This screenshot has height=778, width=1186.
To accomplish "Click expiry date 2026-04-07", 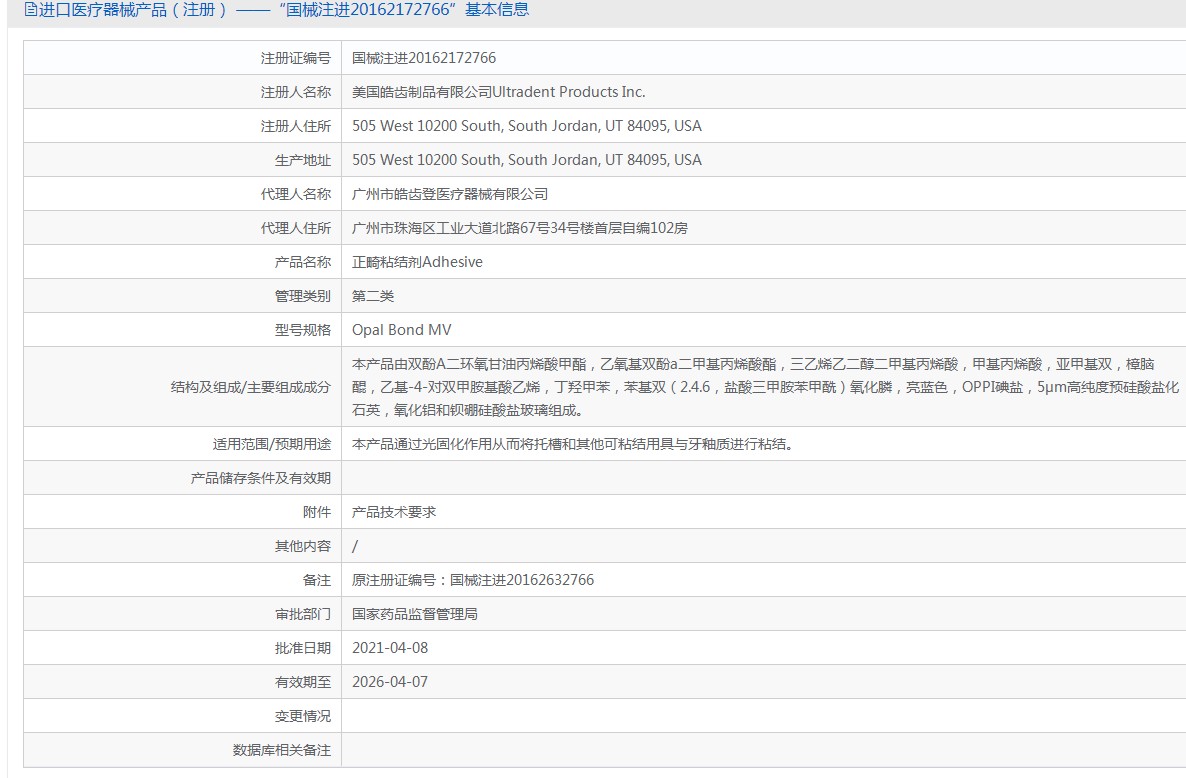I will [390, 683].
